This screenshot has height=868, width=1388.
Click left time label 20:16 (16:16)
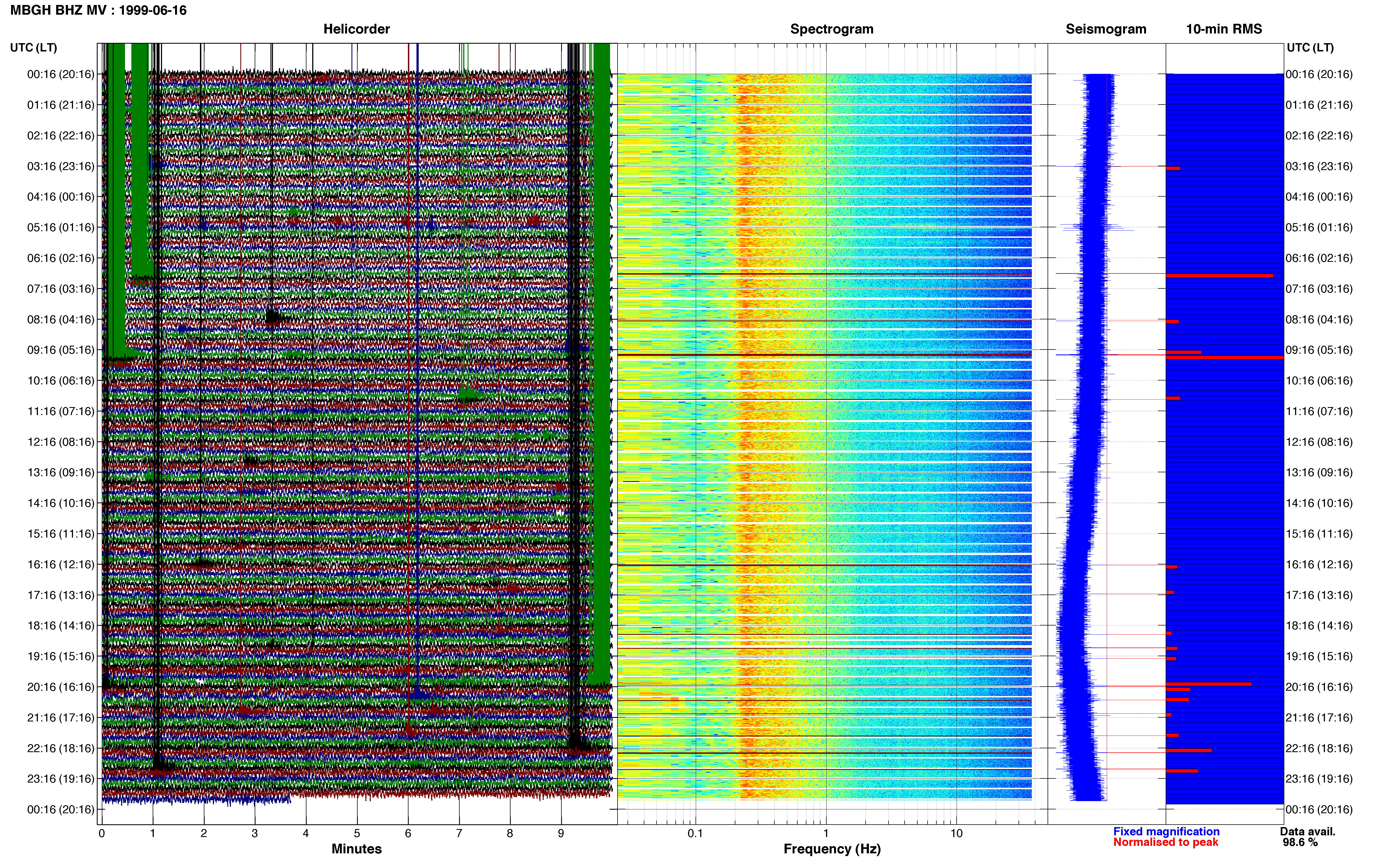coord(61,687)
